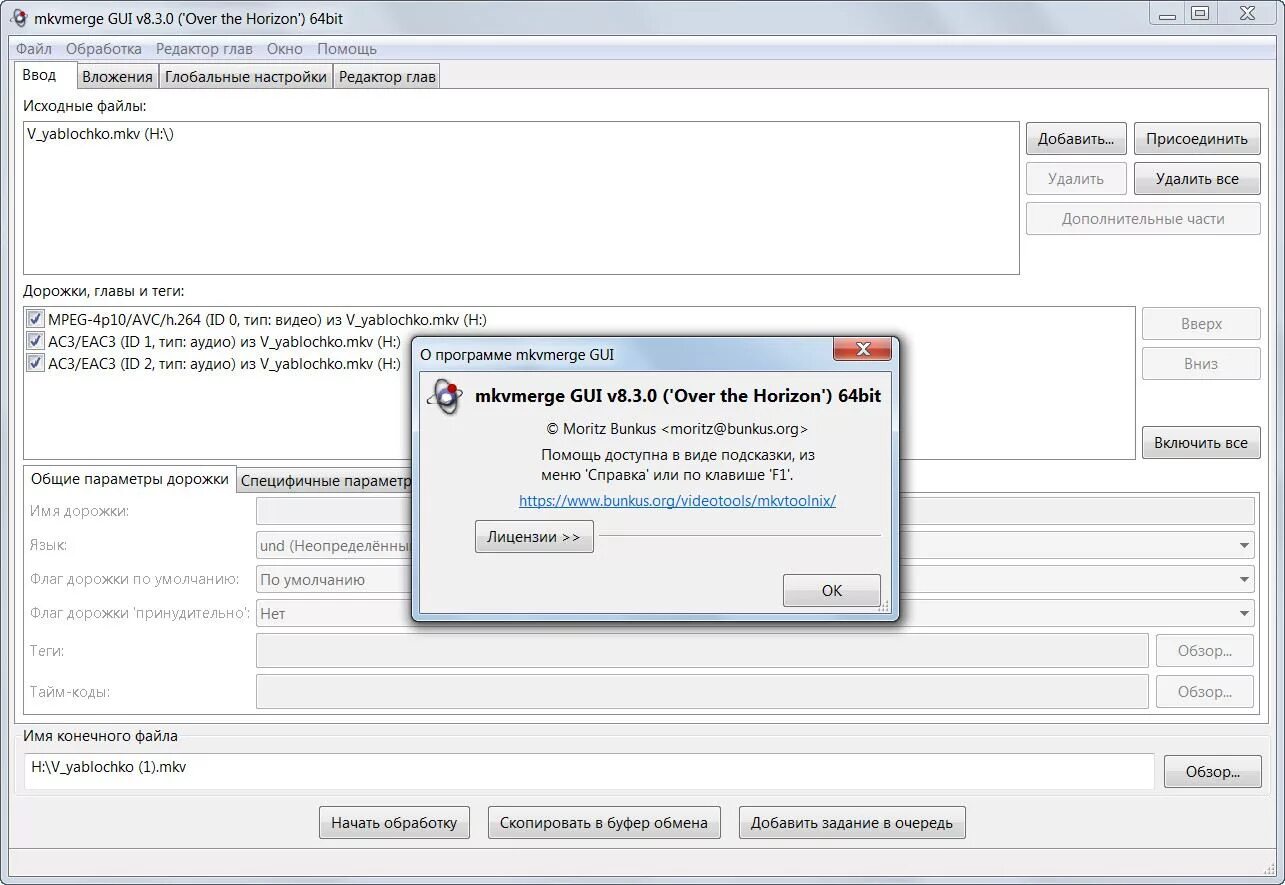The width and height of the screenshot is (1285, 885).
Task: Click Скопировать в буфер обмена button
Action: click(604, 823)
